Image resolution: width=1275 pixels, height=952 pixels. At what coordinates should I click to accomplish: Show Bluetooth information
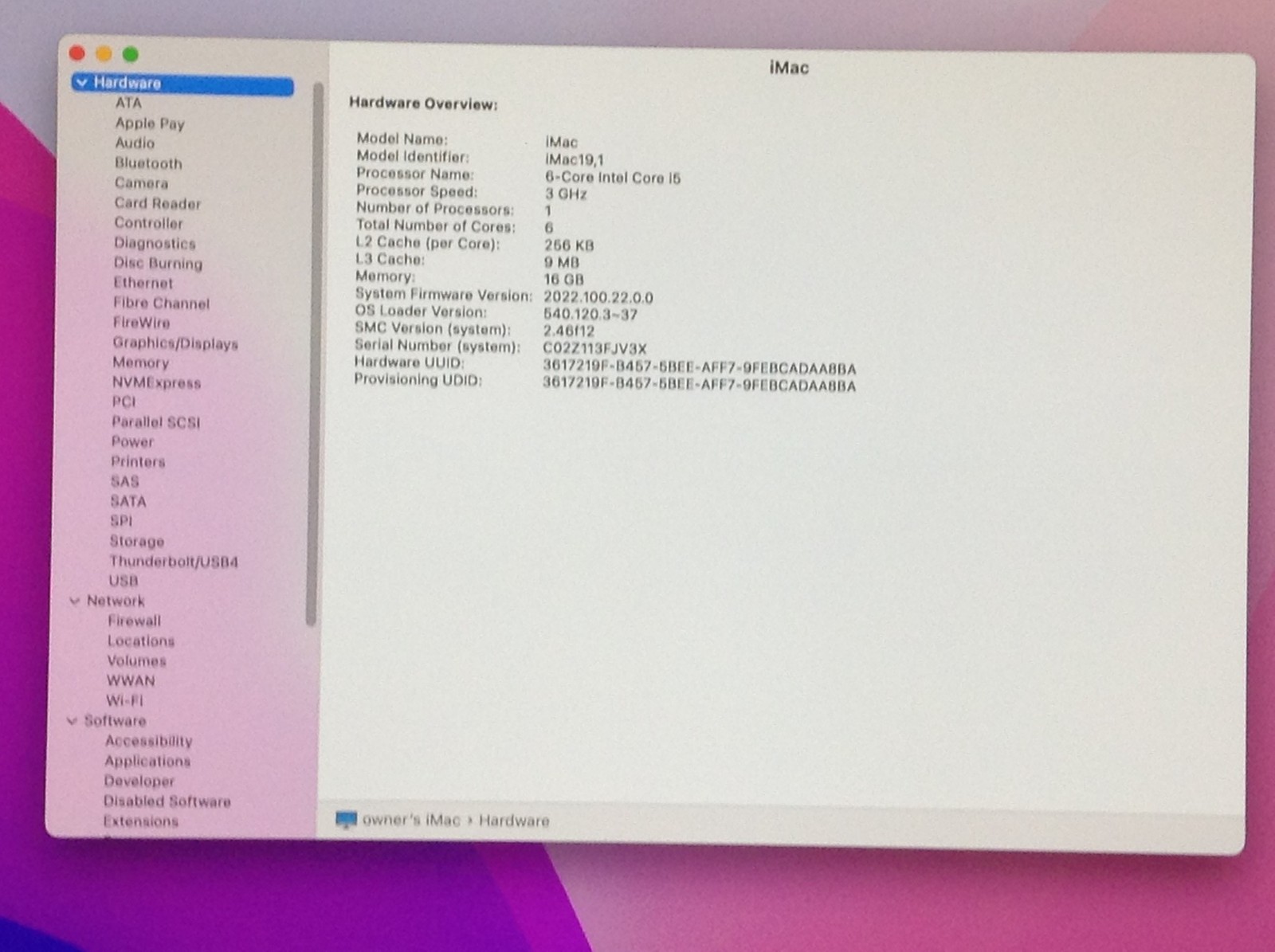(x=148, y=163)
